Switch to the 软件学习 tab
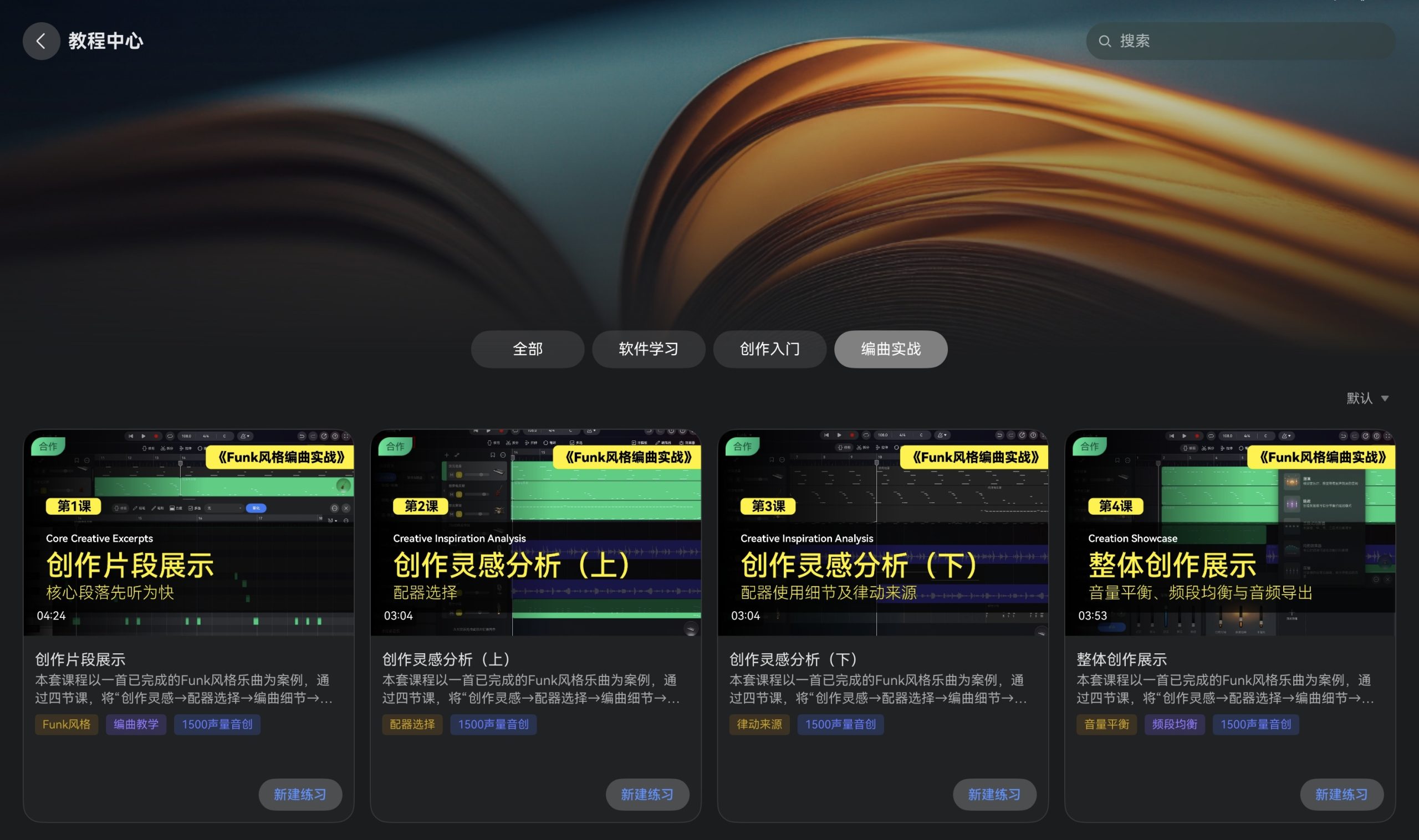This screenshot has width=1419, height=840. (649, 349)
